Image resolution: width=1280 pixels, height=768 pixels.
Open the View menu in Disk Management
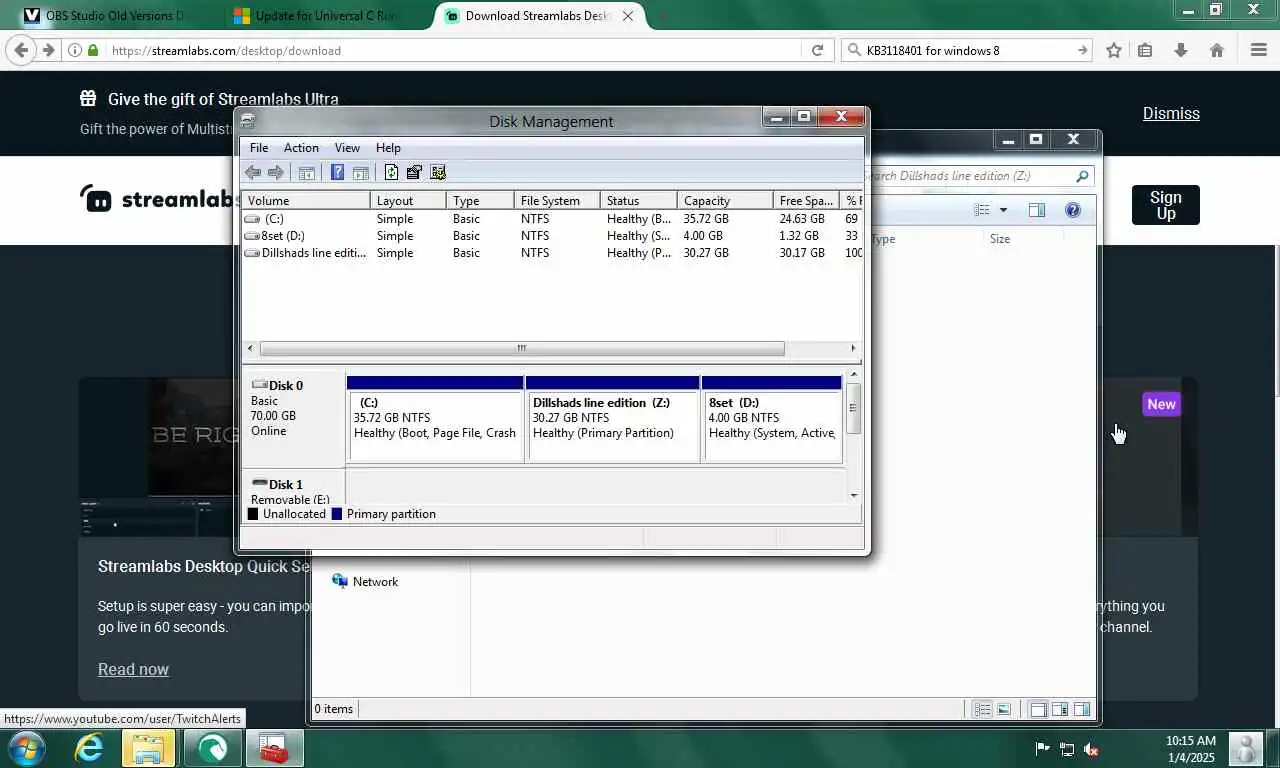pyautogui.click(x=347, y=147)
